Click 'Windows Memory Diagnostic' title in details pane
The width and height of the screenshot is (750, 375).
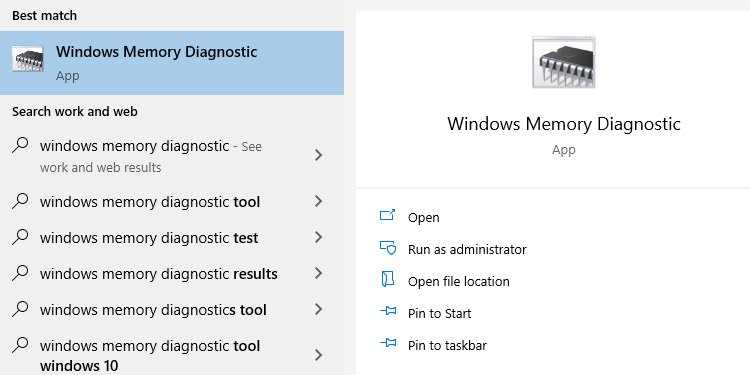tap(563, 124)
